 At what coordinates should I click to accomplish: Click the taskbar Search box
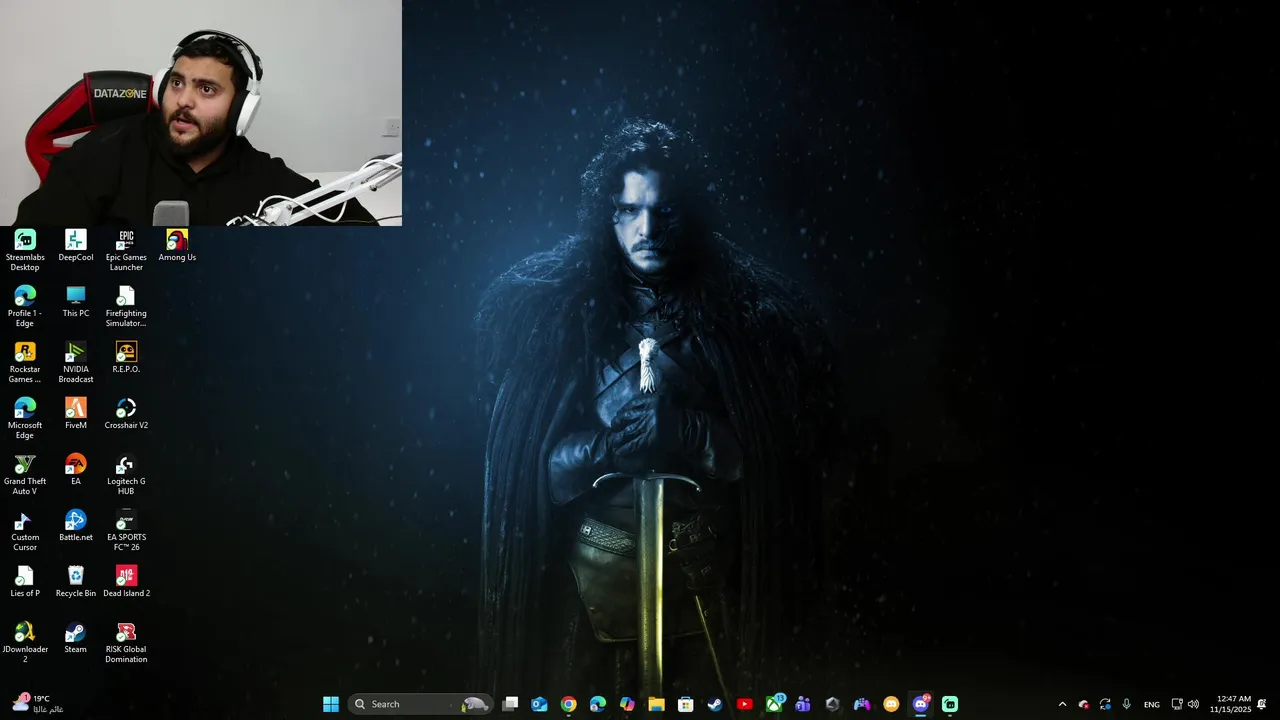pyautogui.click(x=421, y=704)
